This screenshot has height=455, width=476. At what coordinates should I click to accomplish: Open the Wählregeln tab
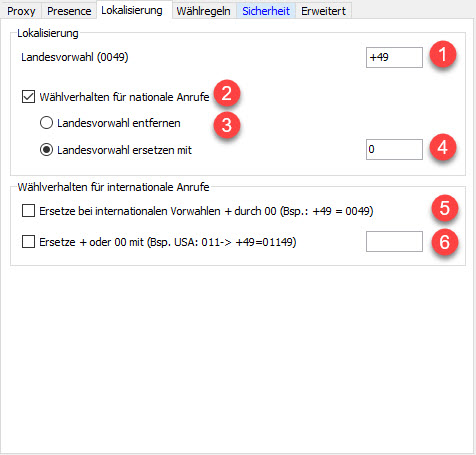point(203,11)
